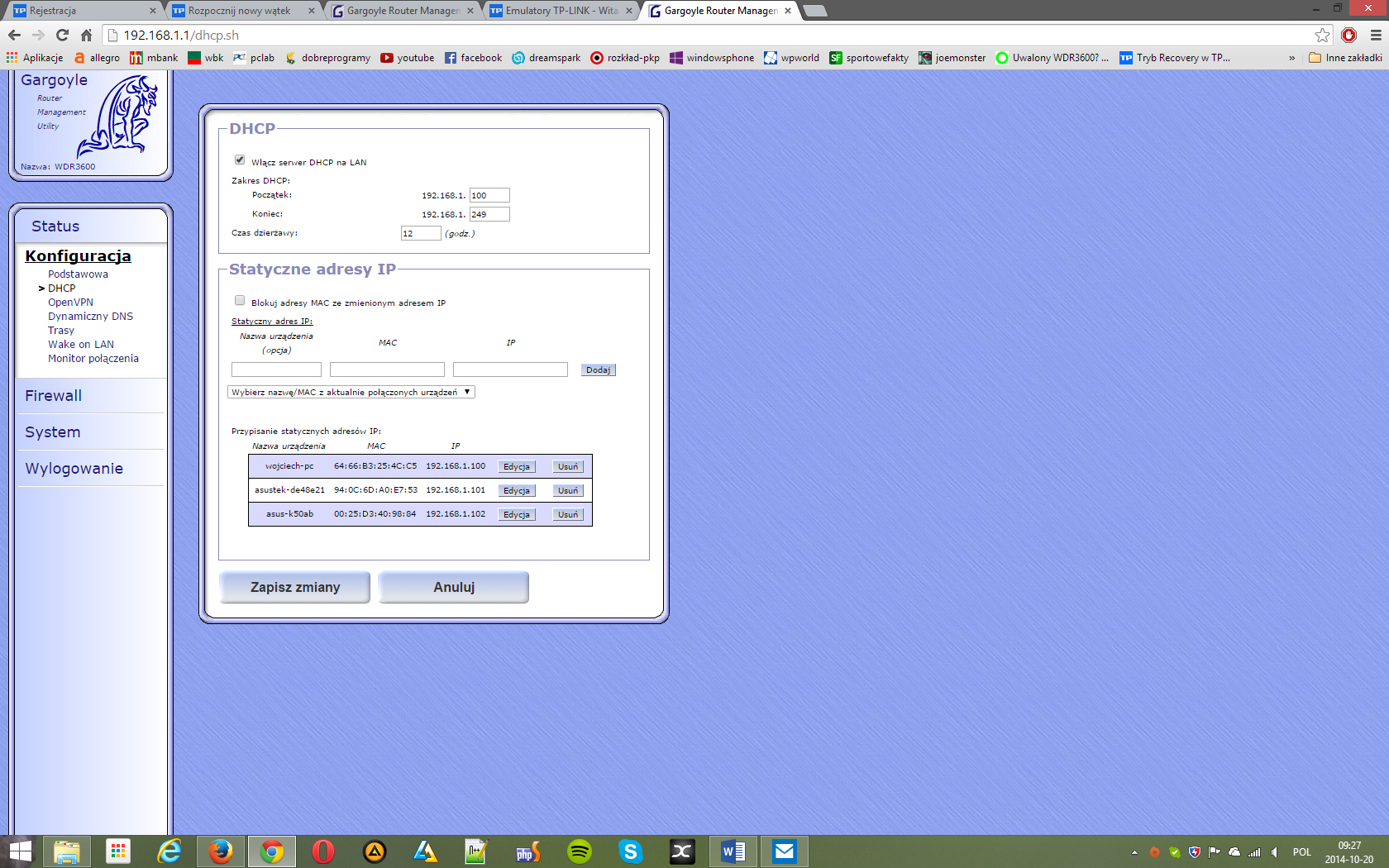
Task: Enable blocking MAC with changed IP
Action: coord(240,301)
